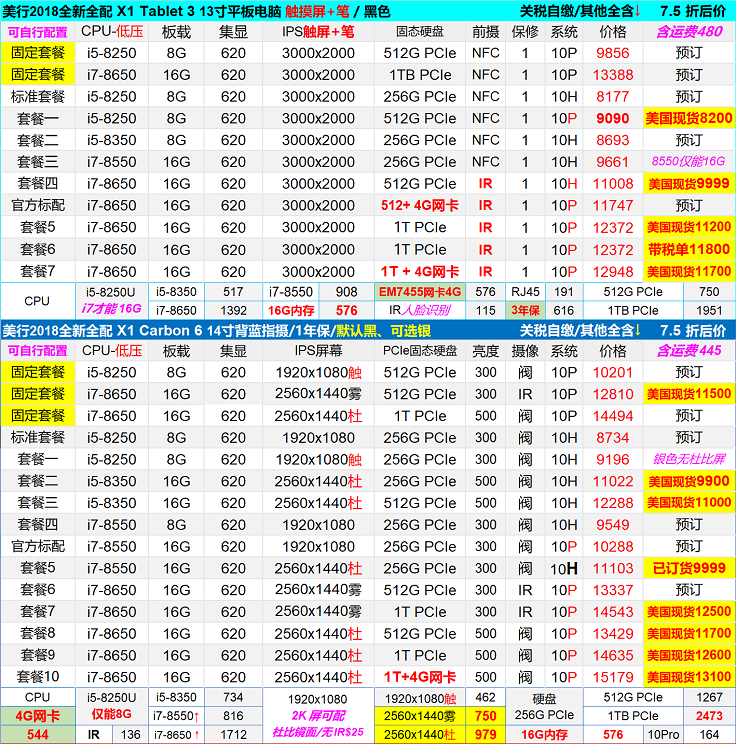The height and width of the screenshot is (744, 736).
Task: Click the 10Pro cell
Action: point(663,735)
